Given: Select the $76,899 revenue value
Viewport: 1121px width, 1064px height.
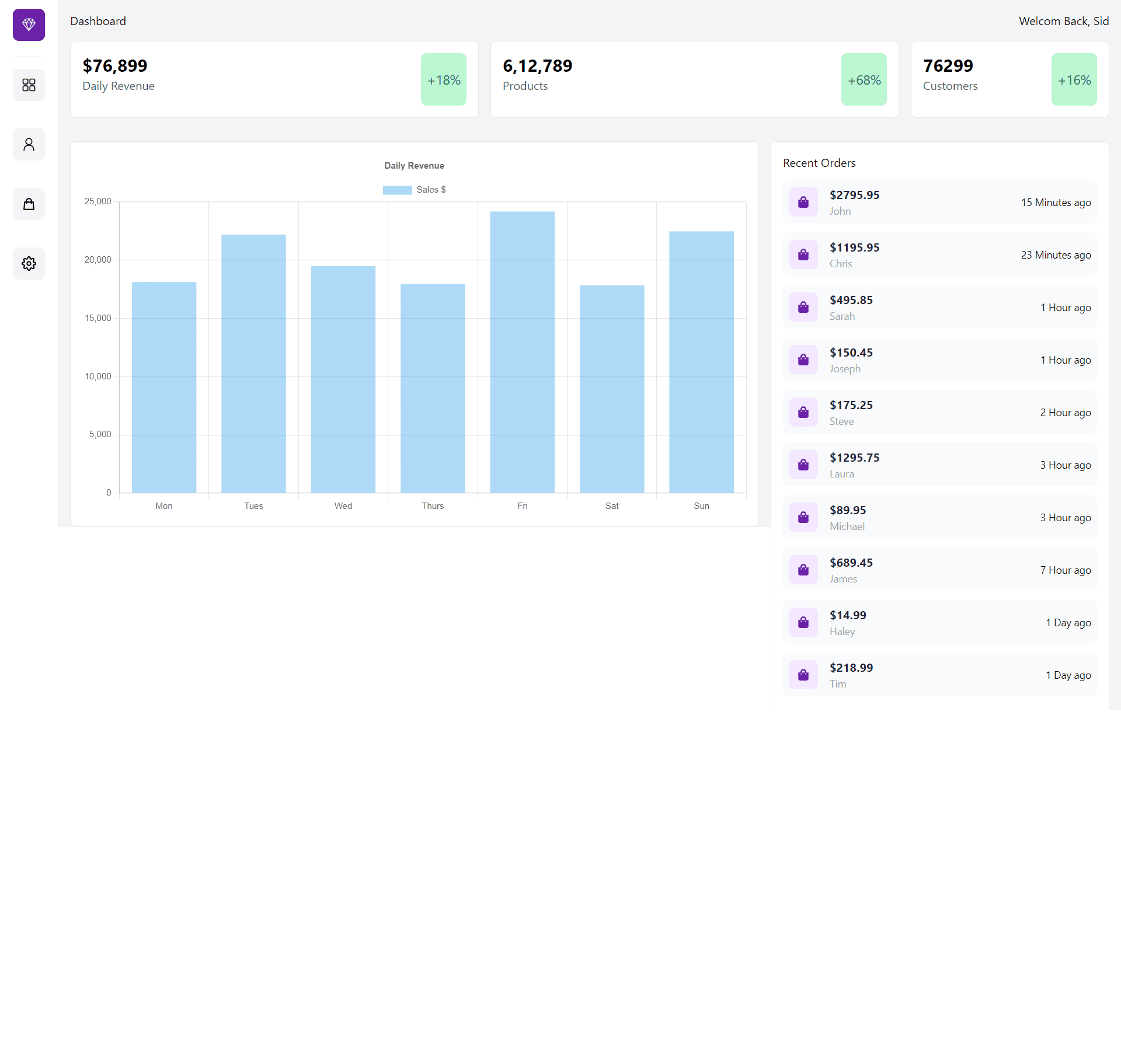Looking at the screenshot, I should click(x=115, y=66).
